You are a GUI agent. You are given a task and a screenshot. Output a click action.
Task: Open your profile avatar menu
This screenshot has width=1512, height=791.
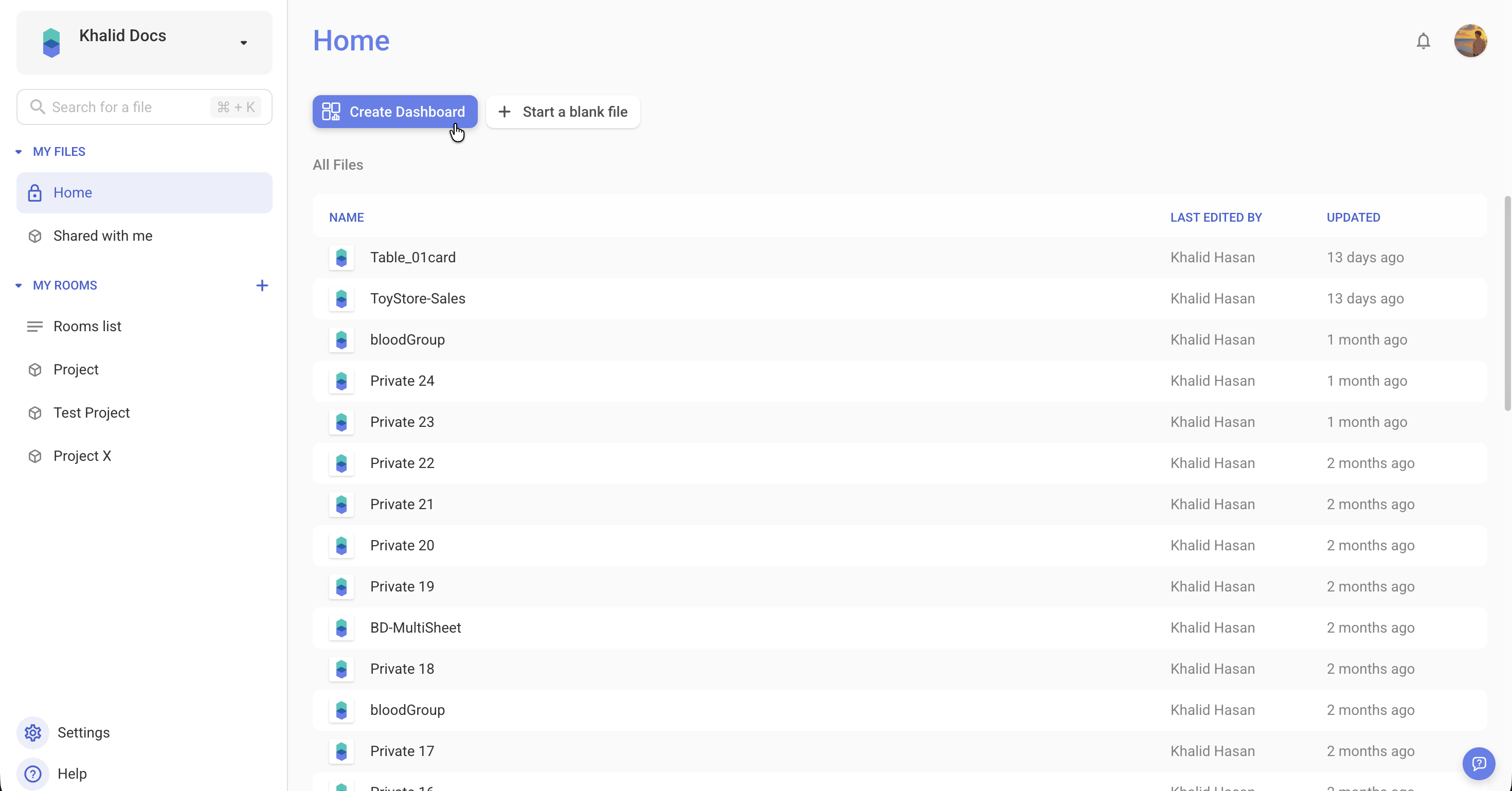point(1470,41)
